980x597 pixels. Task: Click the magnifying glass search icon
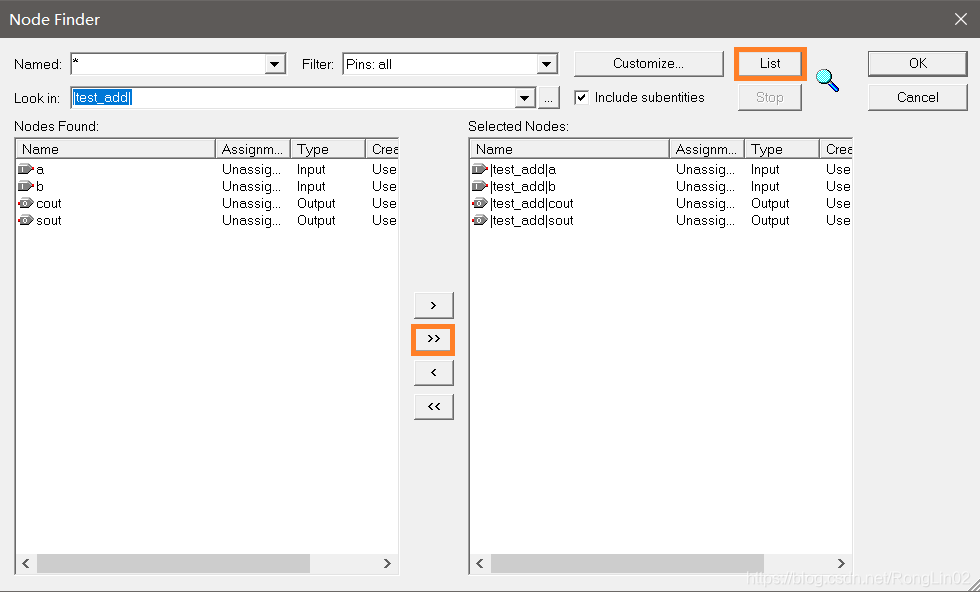(828, 80)
